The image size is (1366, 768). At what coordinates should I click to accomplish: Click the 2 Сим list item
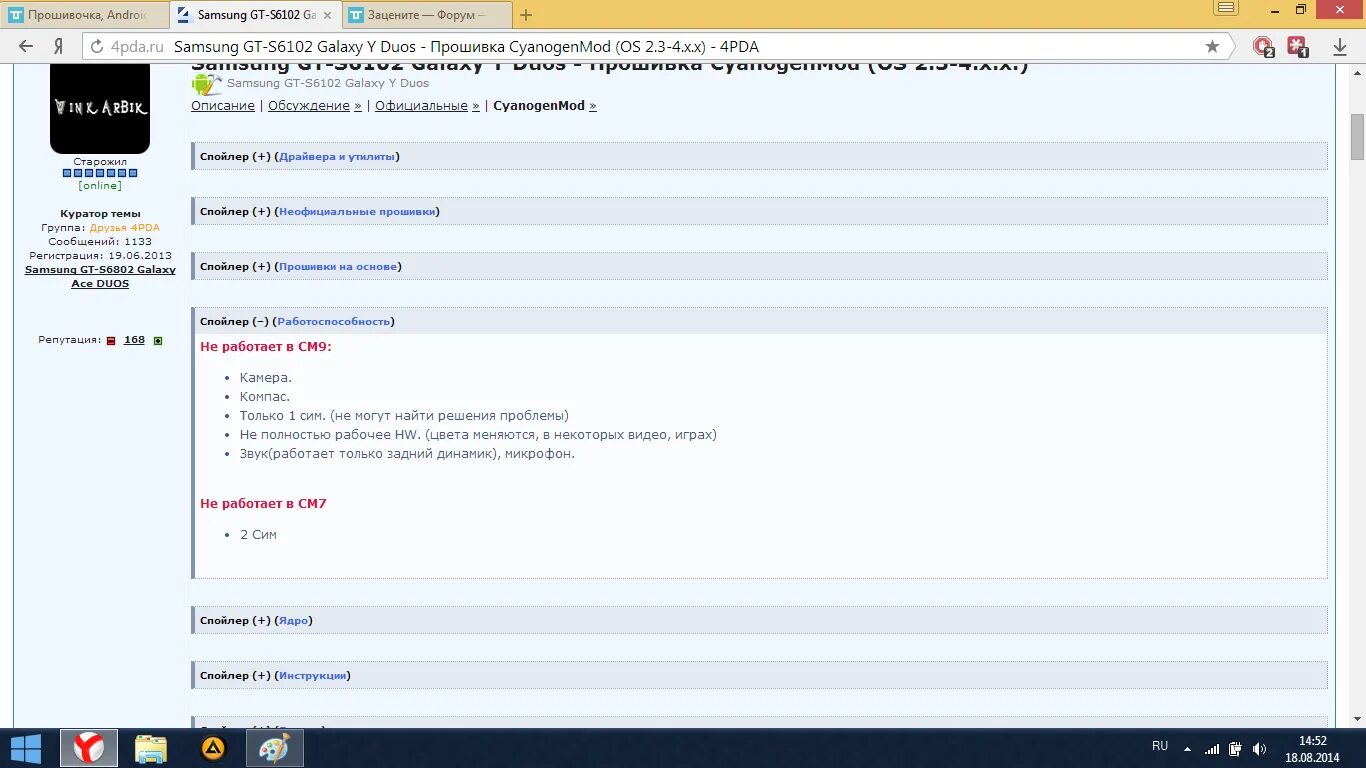point(258,535)
